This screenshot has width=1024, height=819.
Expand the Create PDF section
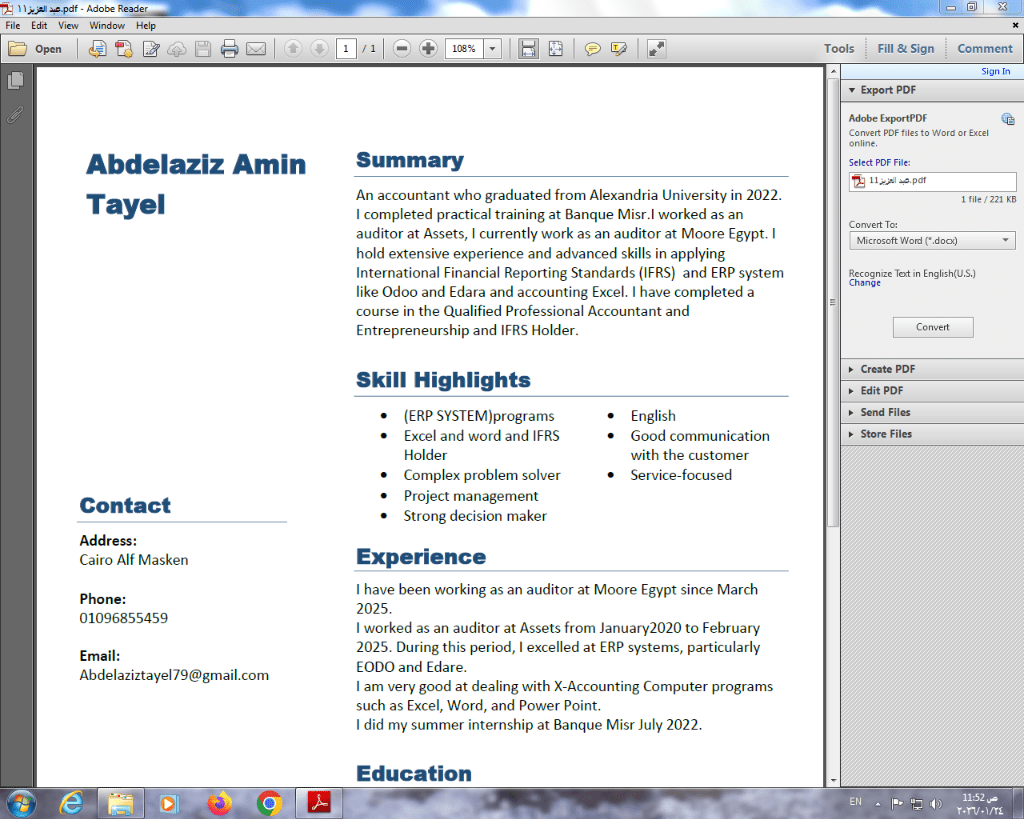pos(887,369)
